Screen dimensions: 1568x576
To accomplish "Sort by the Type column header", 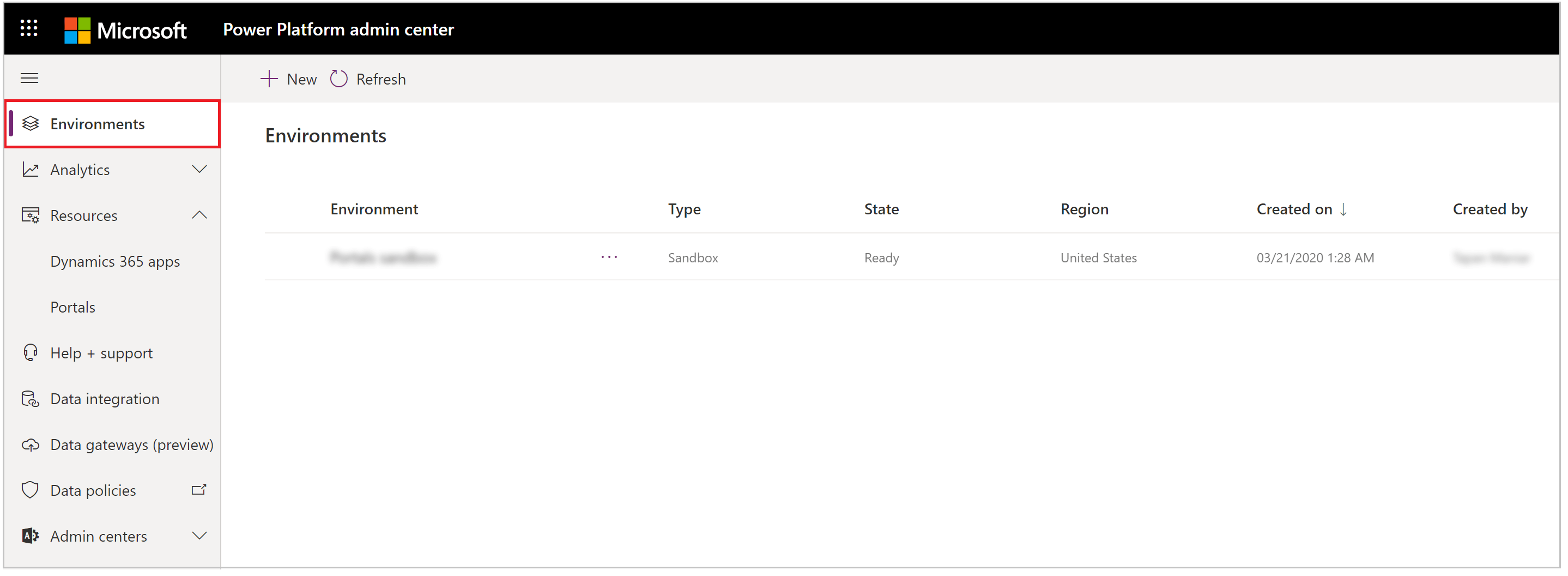I will pyautogui.click(x=684, y=210).
